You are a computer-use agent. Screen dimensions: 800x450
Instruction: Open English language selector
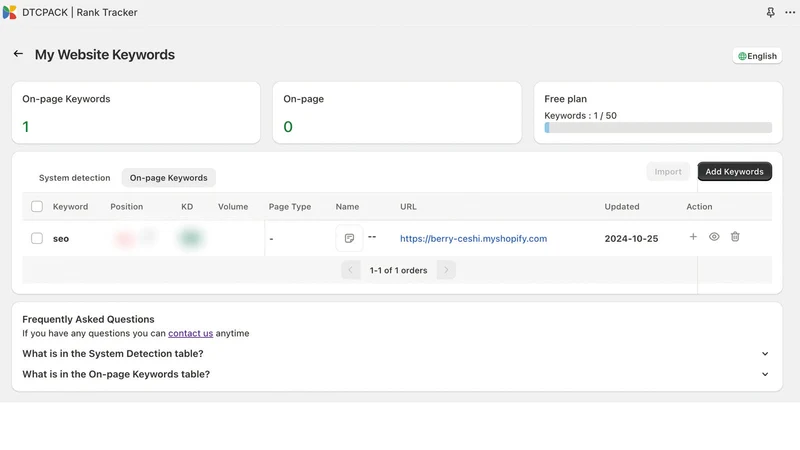757,56
